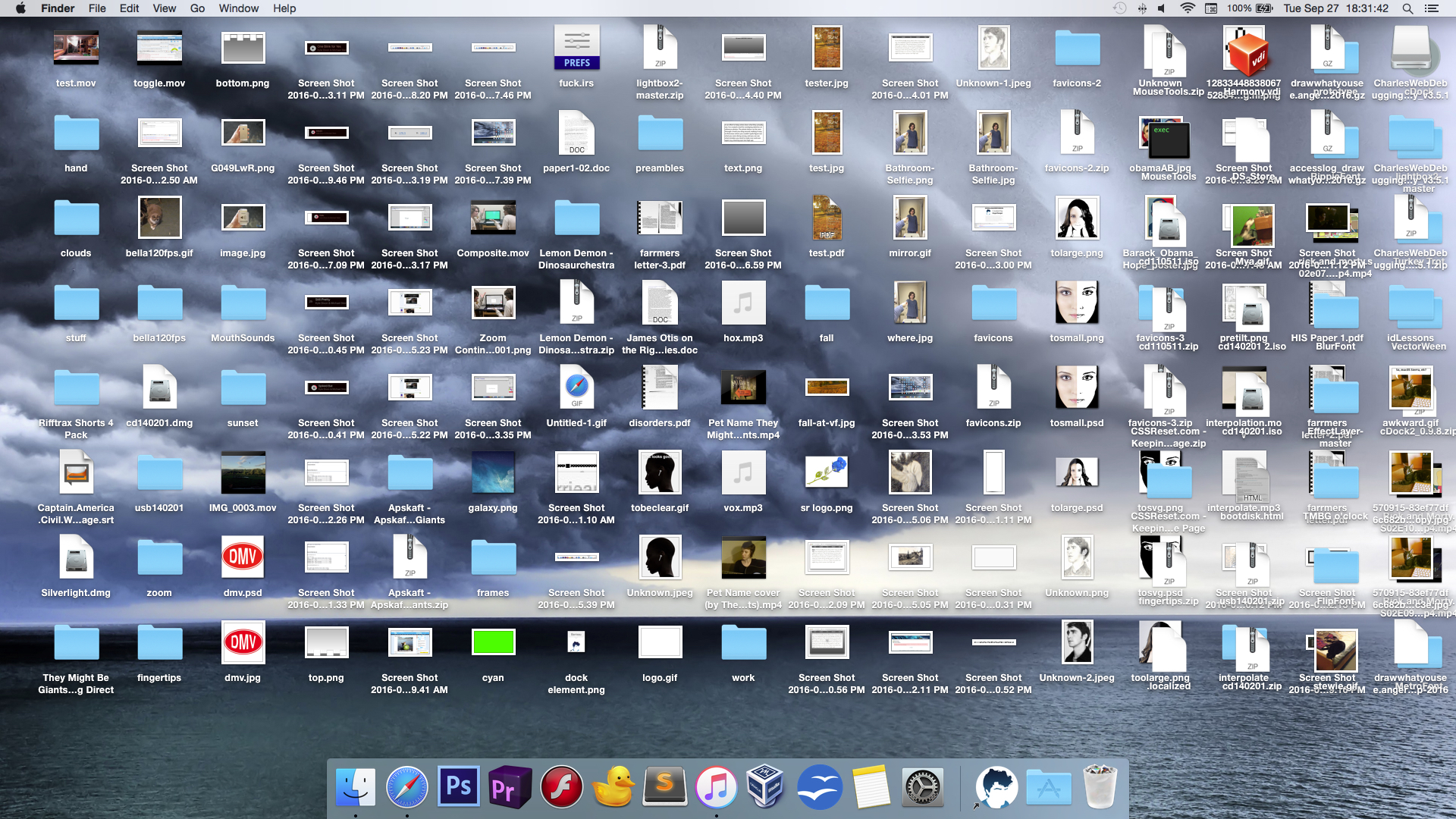This screenshot has height=819, width=1456.
Task: Open Flash Player in the dock
Action: click(x=561, y=786)
